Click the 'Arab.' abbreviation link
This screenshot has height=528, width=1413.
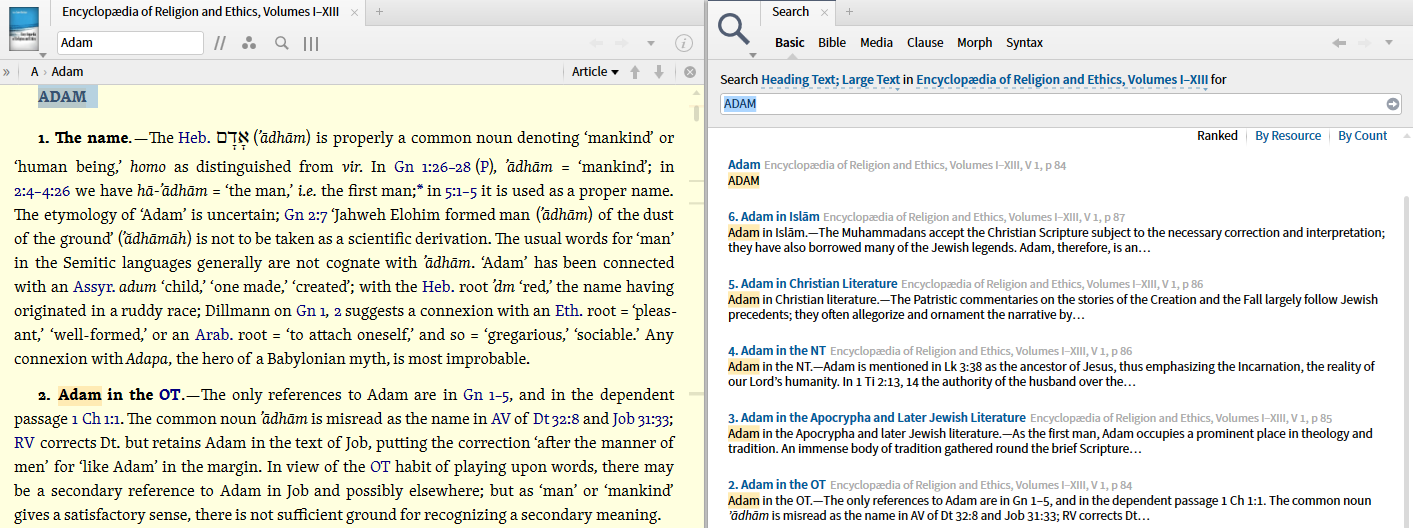pyautogui.click(x=212, y=335)
